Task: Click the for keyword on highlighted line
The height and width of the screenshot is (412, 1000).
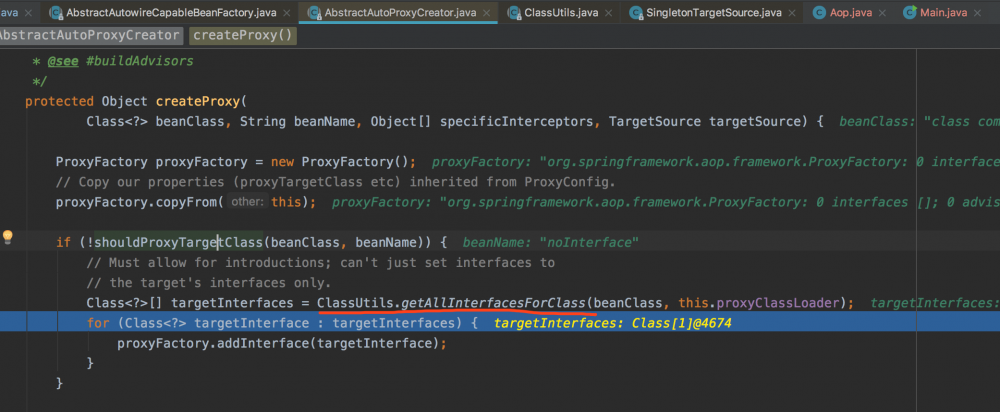Action: 98,323
